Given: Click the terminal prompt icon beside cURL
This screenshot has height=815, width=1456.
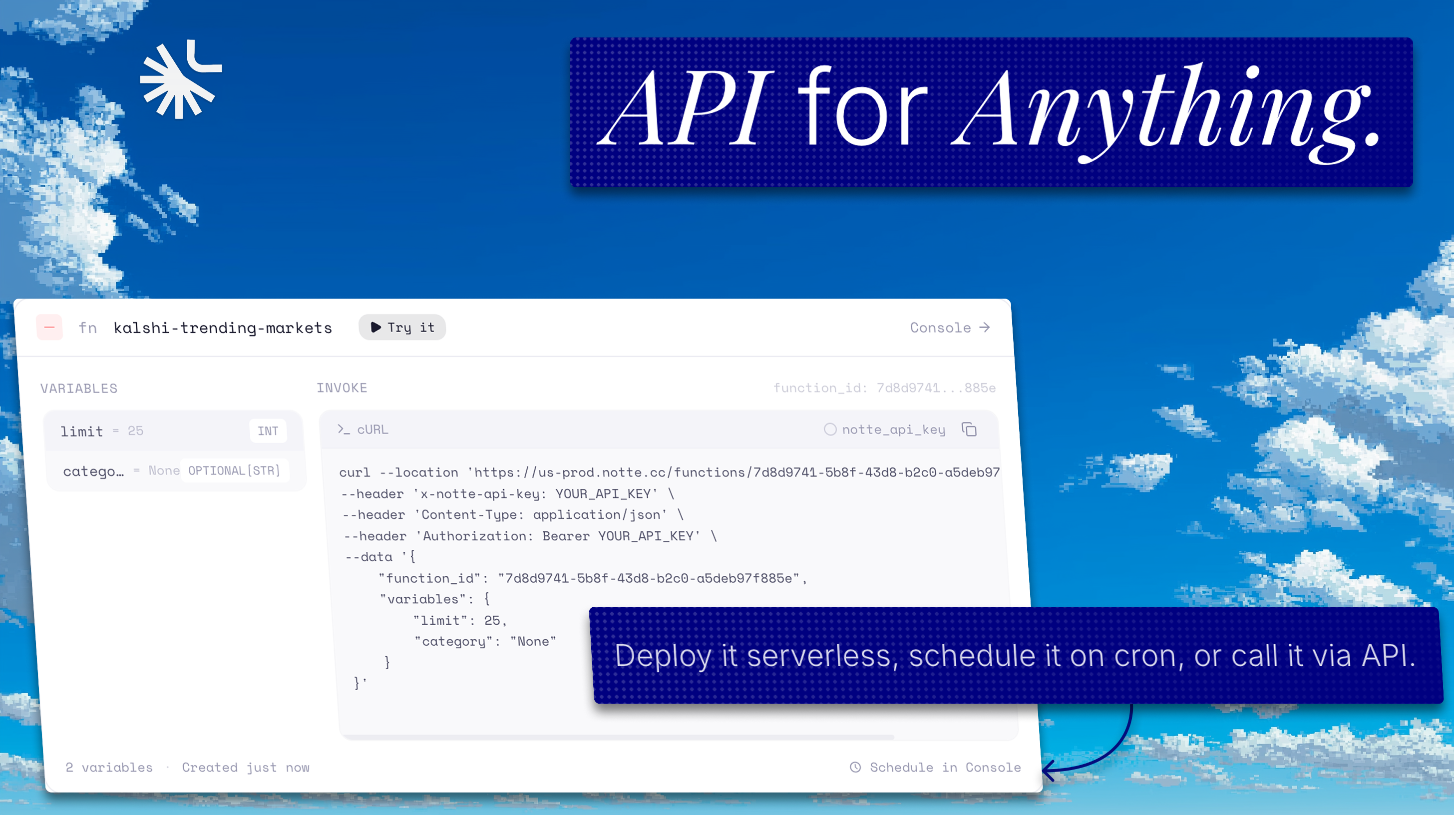Looking at the screenshot, I should (x=344, y=429).
